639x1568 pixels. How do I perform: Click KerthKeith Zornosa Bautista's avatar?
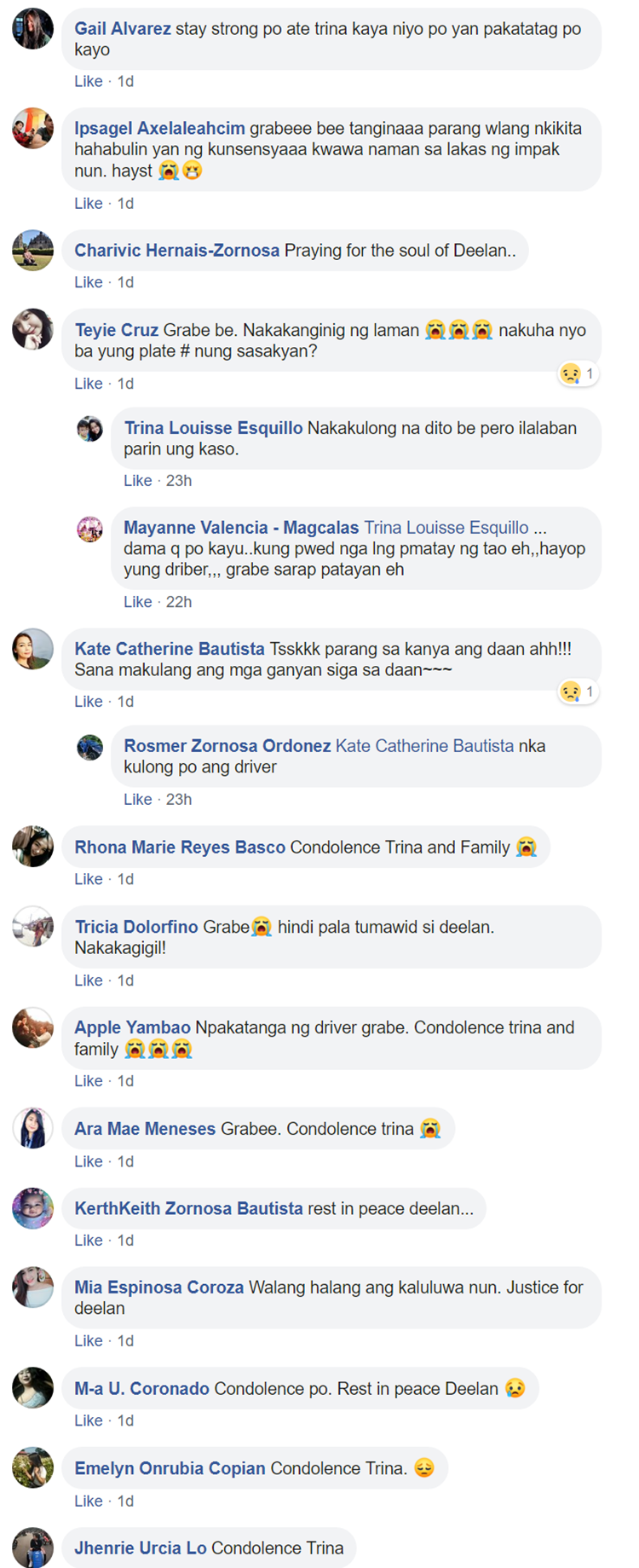pos(32,1209)
